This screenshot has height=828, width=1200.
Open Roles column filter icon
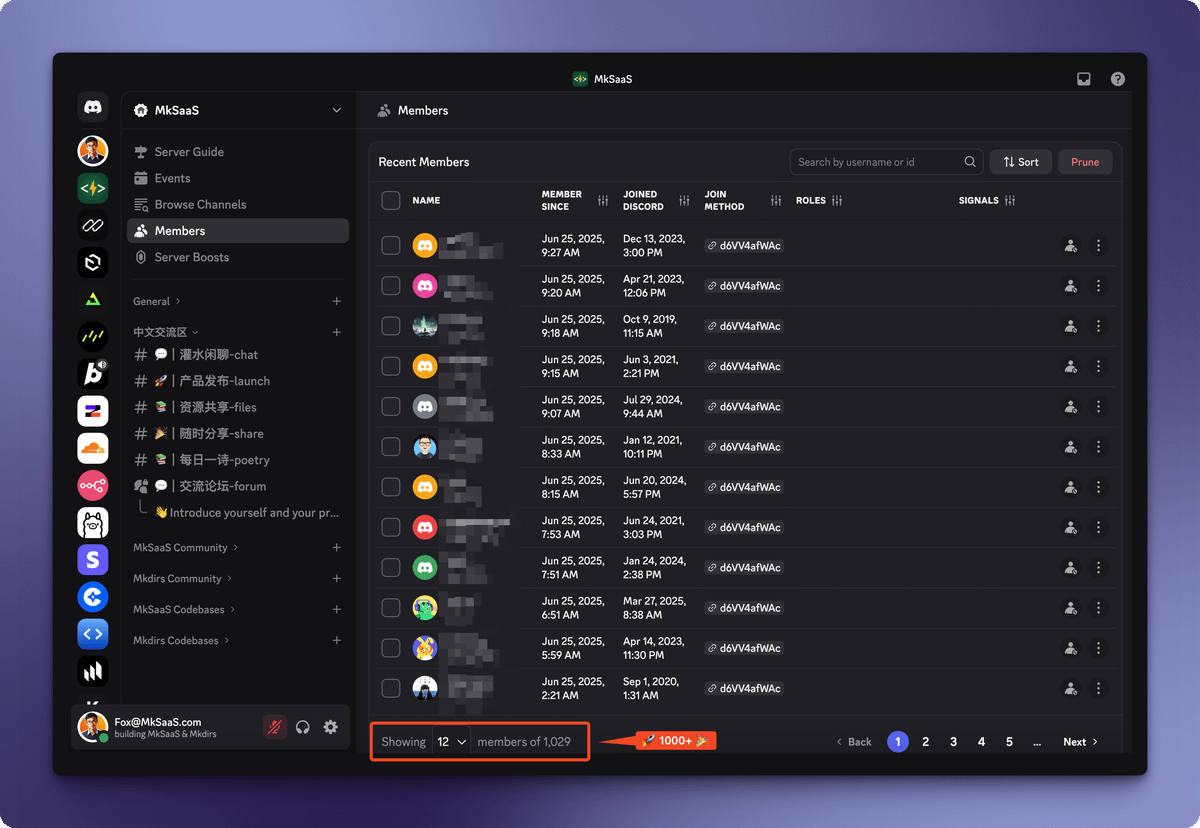[x=837, y=201]
